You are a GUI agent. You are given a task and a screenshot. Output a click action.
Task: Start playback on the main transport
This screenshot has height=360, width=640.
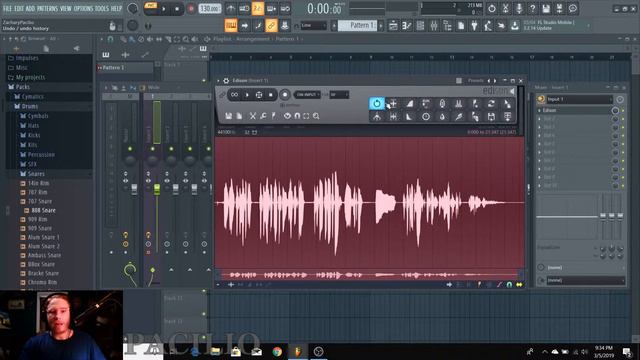[164, 9]
